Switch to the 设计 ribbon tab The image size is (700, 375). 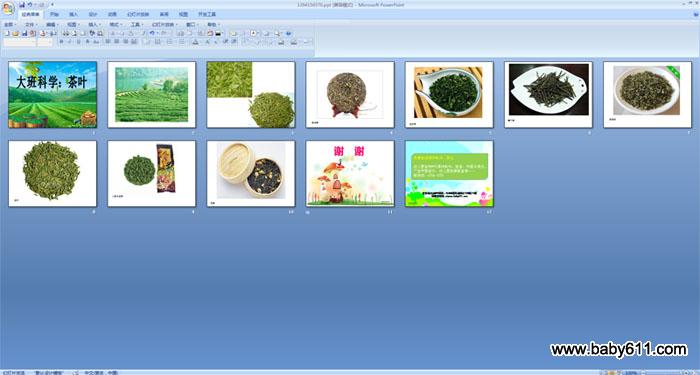[x=93, y=14]
